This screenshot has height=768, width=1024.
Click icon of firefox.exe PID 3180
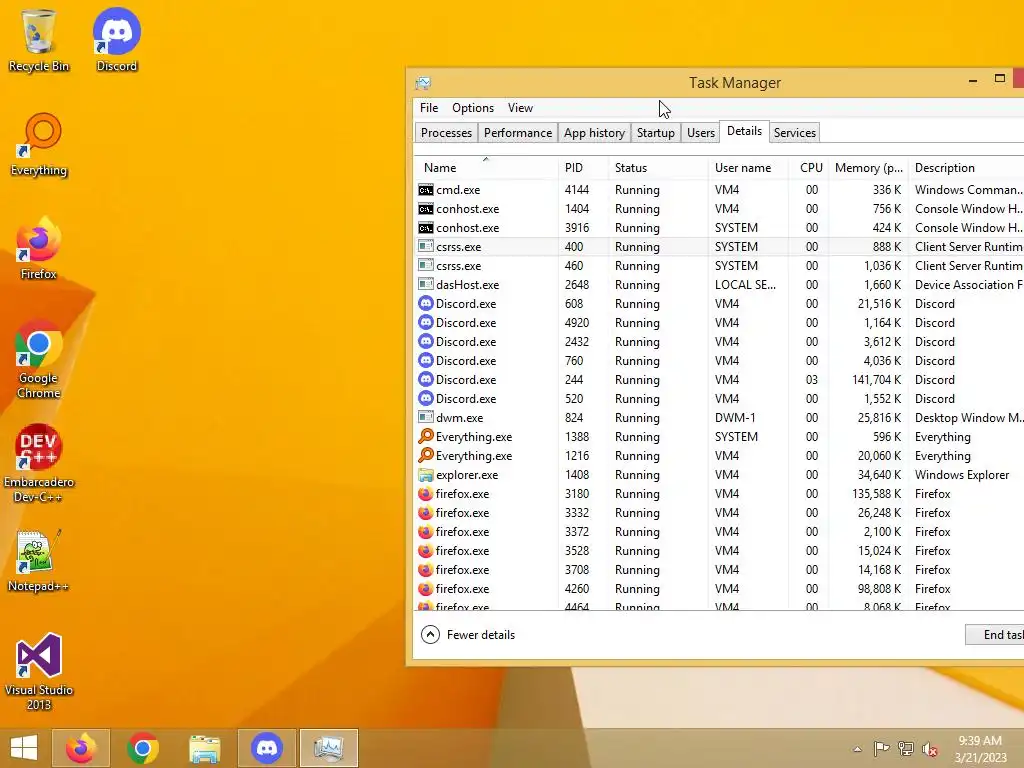426,494
